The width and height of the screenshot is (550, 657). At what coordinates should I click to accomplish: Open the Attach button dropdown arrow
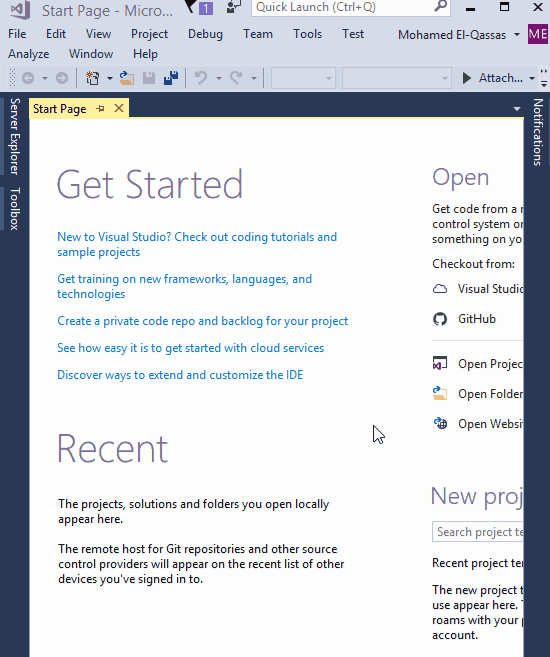coord(532,78)
